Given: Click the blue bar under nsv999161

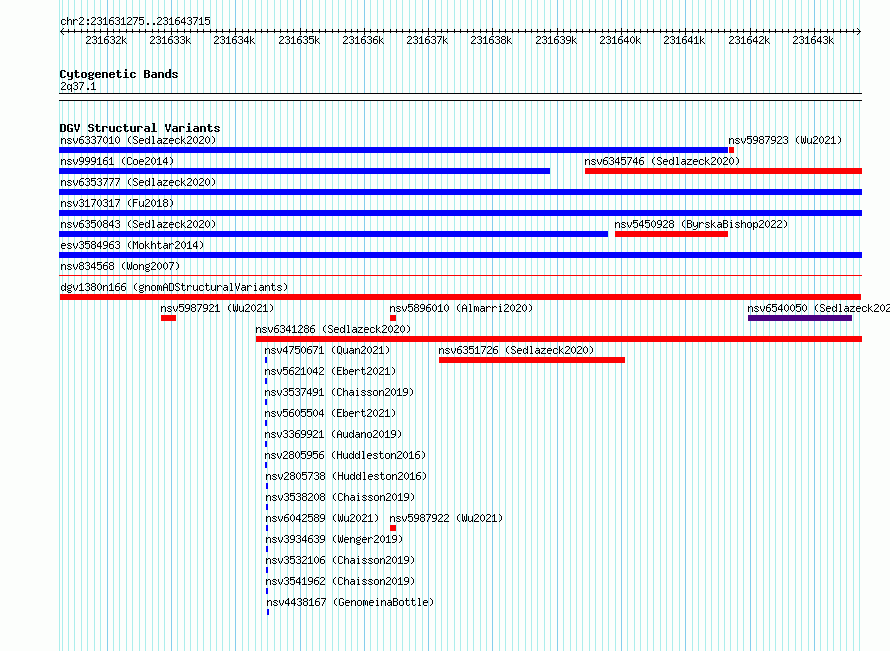Looking at the screenshot, I should 304,171.
